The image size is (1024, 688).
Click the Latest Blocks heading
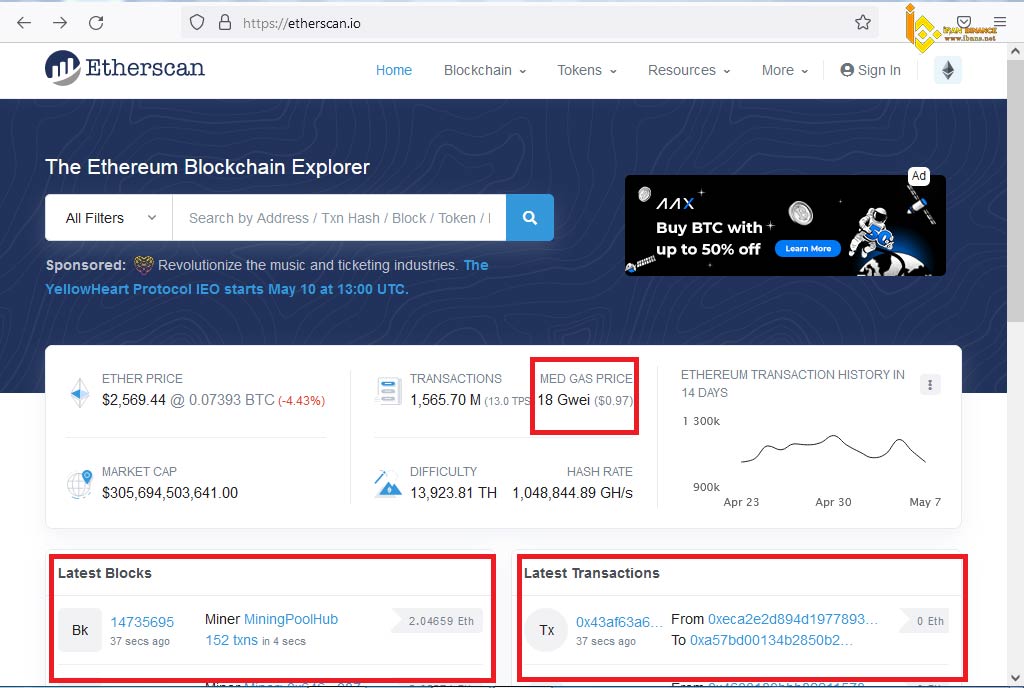[x=104, y=573]
